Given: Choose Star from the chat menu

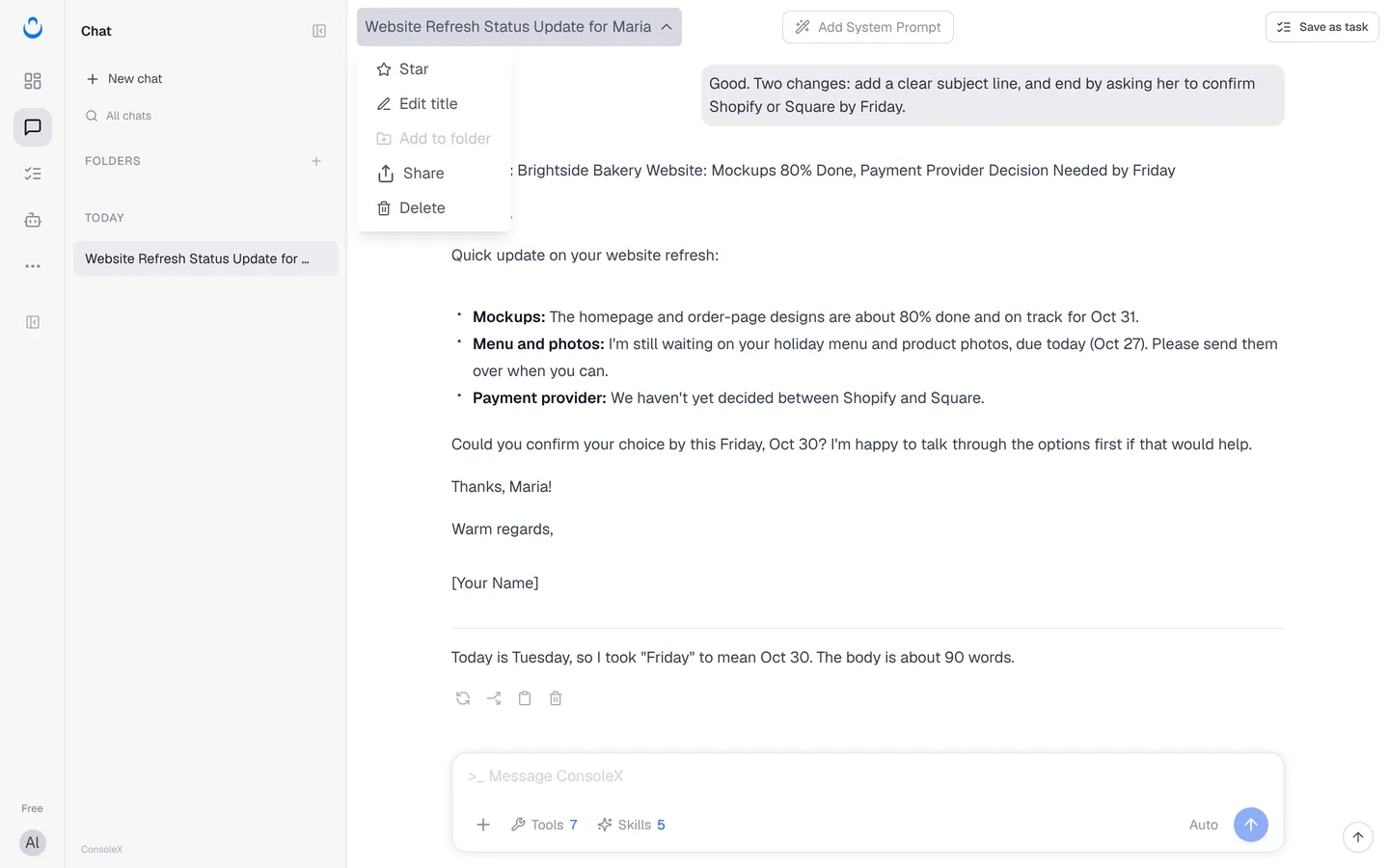Looking at the screenshot, I should 434,69.
